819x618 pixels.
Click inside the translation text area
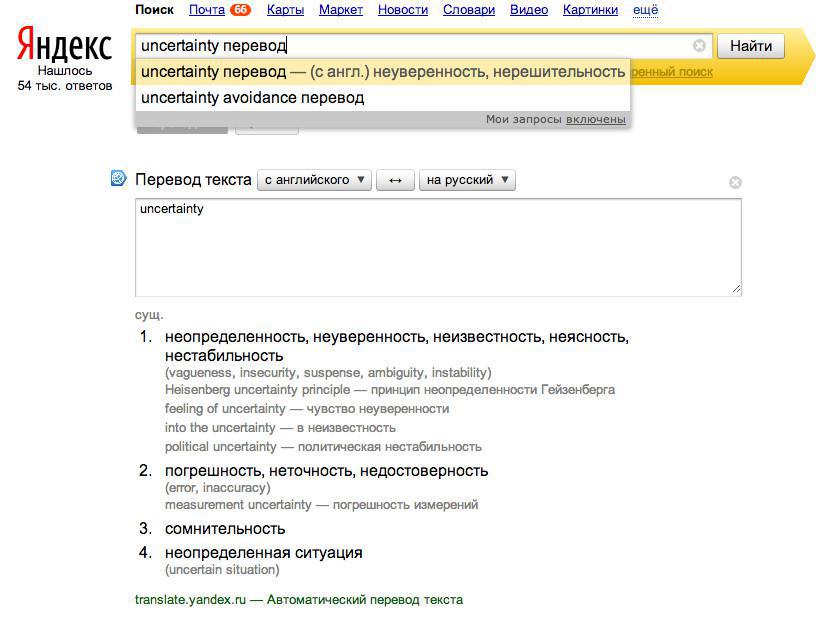437,245
